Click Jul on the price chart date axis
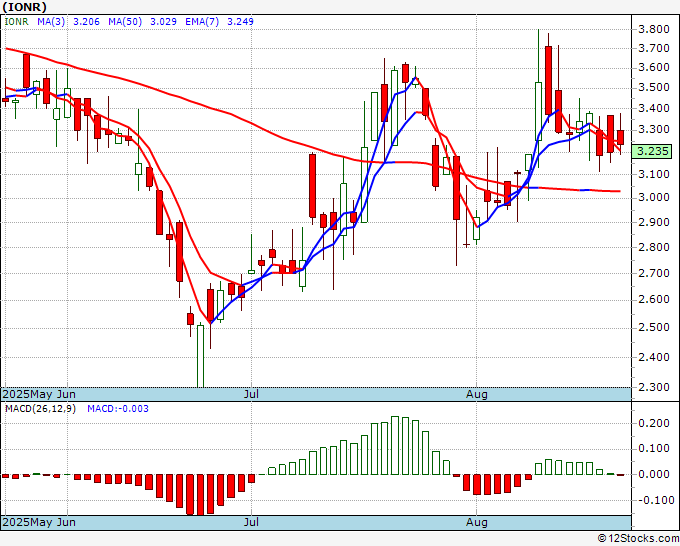The image size is (680, 546). point(251,394)
